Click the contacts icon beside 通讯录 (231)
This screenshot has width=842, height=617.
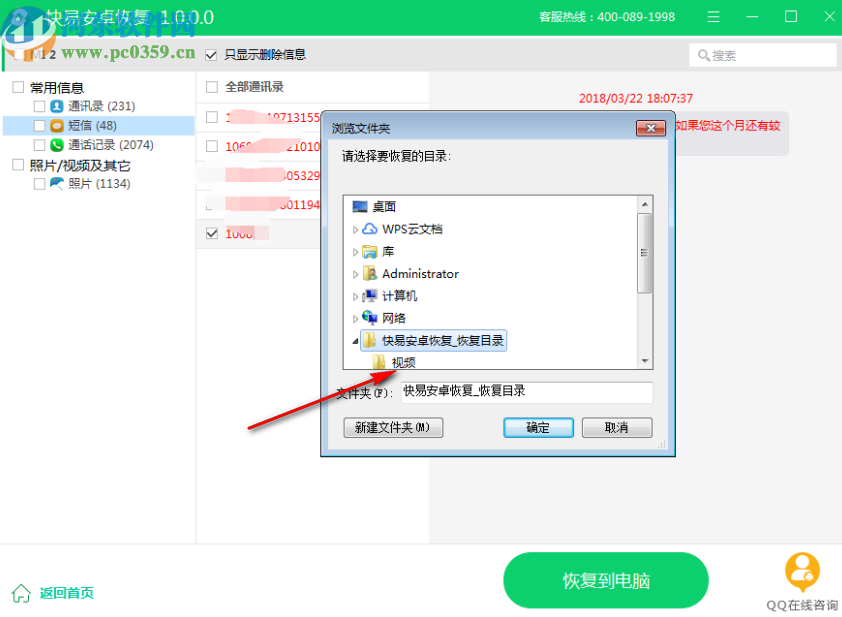tap(56, 106)
